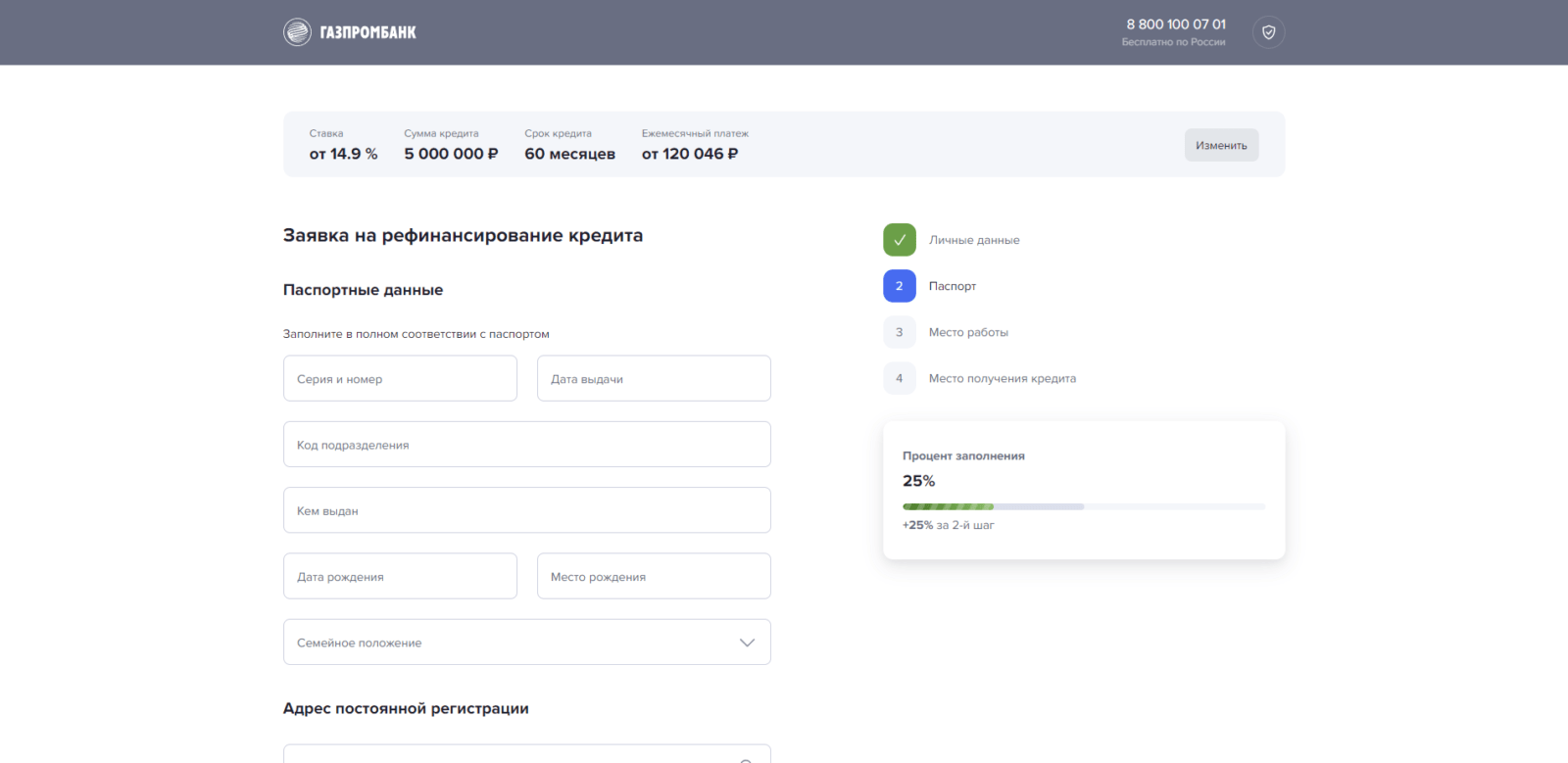Image resolution: width=1568 pixels, height=763 pixels.
Task: Open the Место получения кредита step
Action: [x=1003, y=378]
